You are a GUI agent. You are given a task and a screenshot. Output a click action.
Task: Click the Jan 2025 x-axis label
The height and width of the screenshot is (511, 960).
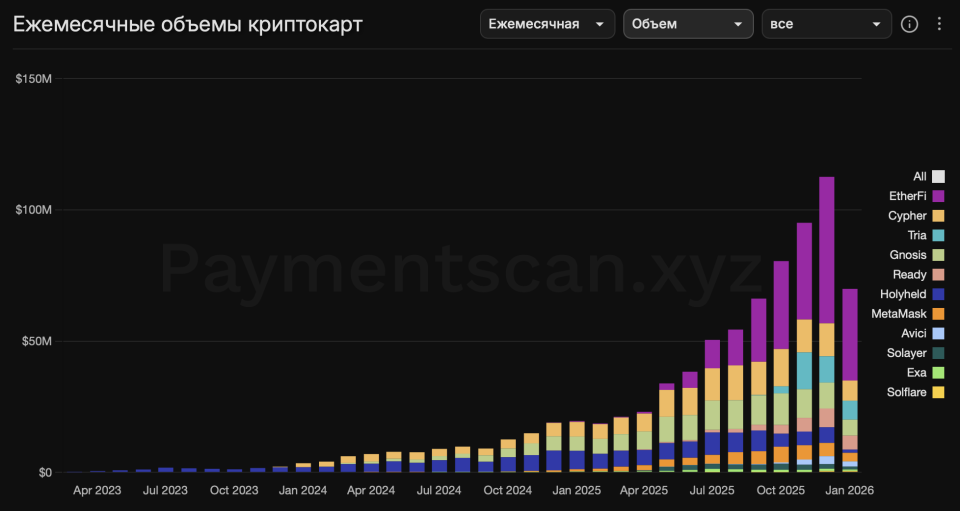577,490
